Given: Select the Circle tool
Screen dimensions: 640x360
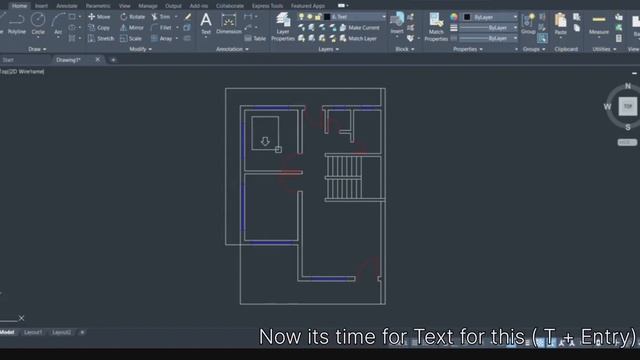Looking at the screenshot, I should 38,23.
